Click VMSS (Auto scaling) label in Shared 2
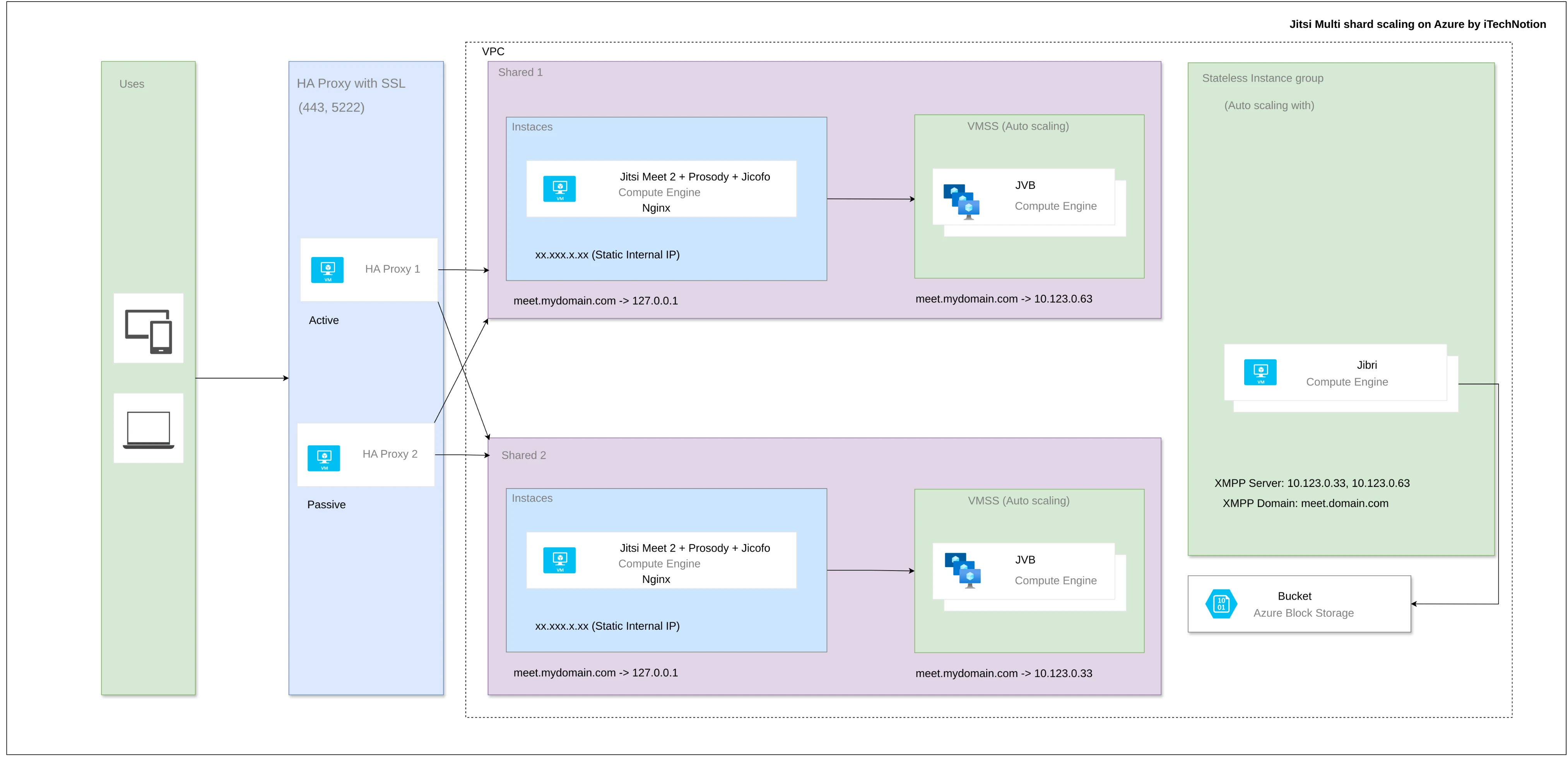The width and height of the screenshot is (1568, 761). pos(1019,501)
